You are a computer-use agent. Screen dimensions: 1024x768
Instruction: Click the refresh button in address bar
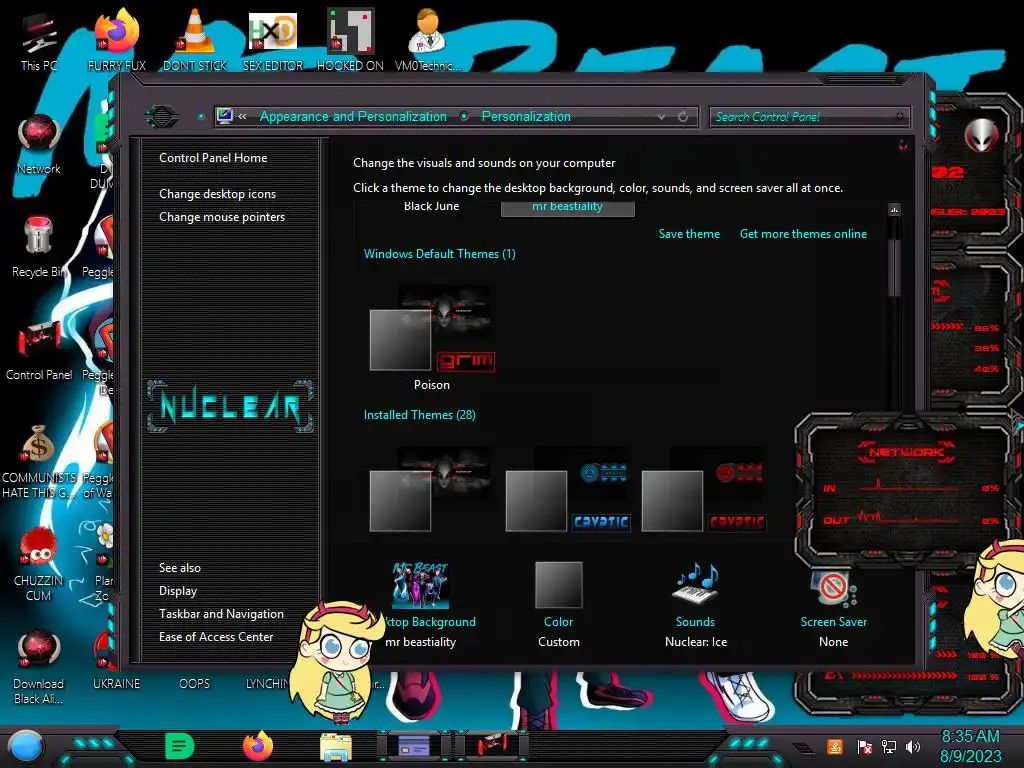(x=683, y=117)
